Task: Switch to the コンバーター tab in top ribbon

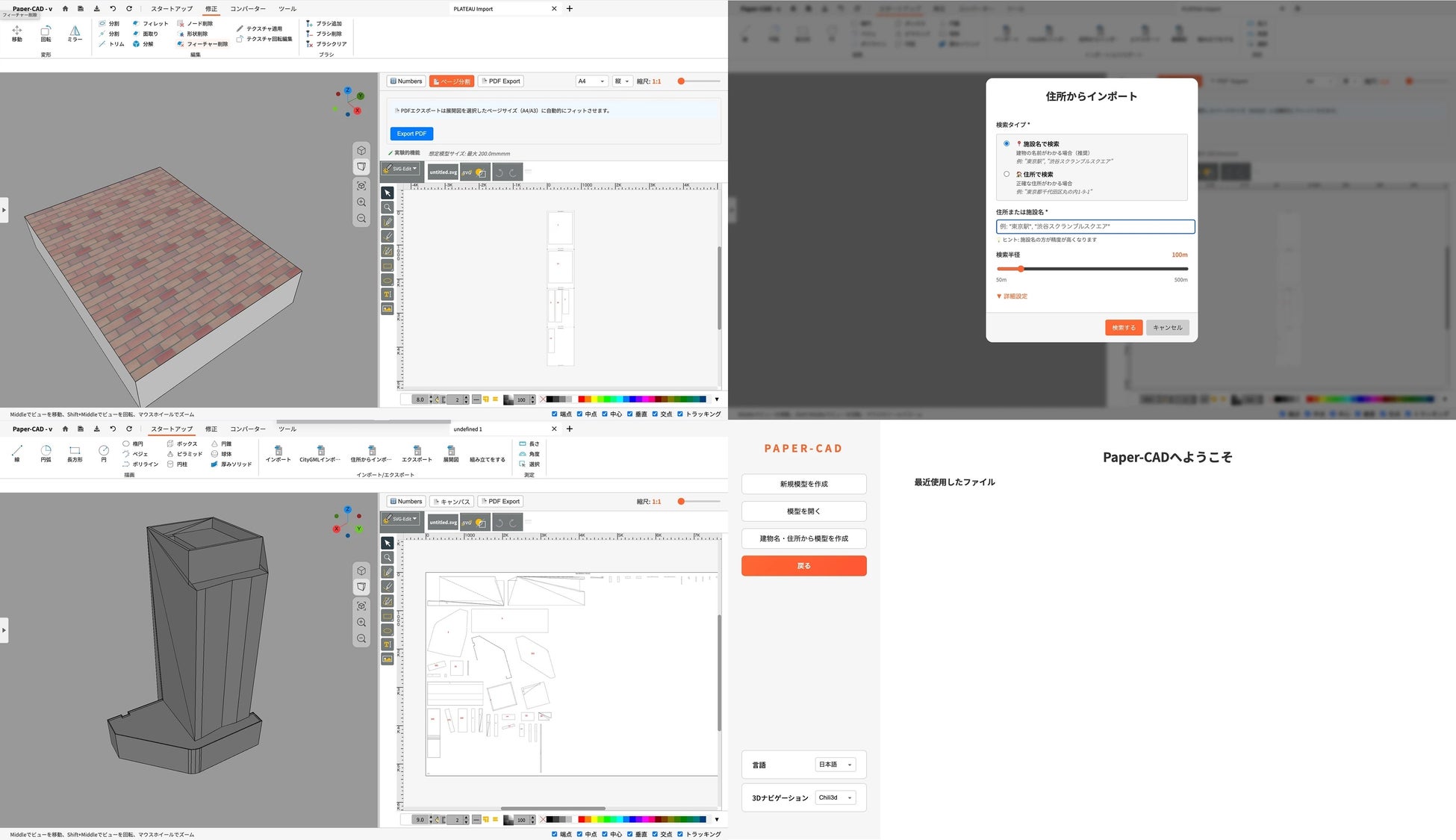Action: tap(247, 9)
